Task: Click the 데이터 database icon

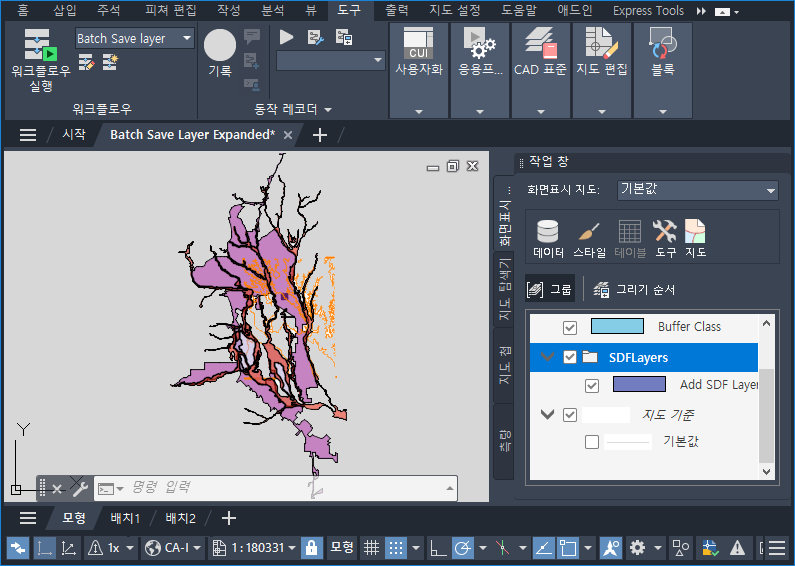Action: pos(548,238)
